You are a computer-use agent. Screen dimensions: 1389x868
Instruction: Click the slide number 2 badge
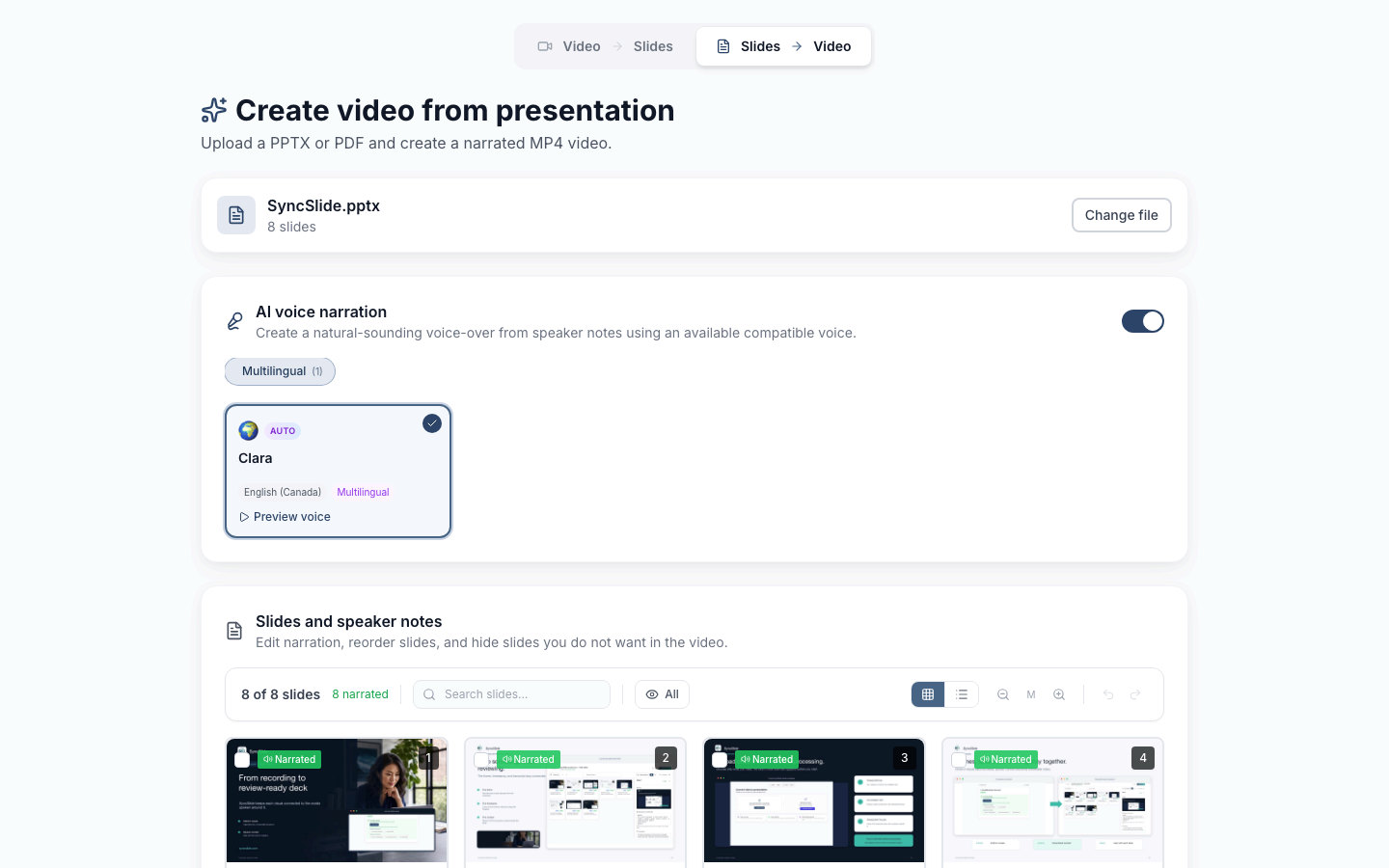click(x=666, y=758)
